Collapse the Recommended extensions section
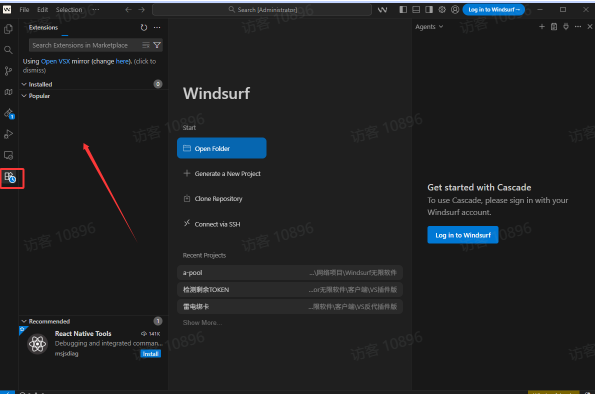 [24, 322]
